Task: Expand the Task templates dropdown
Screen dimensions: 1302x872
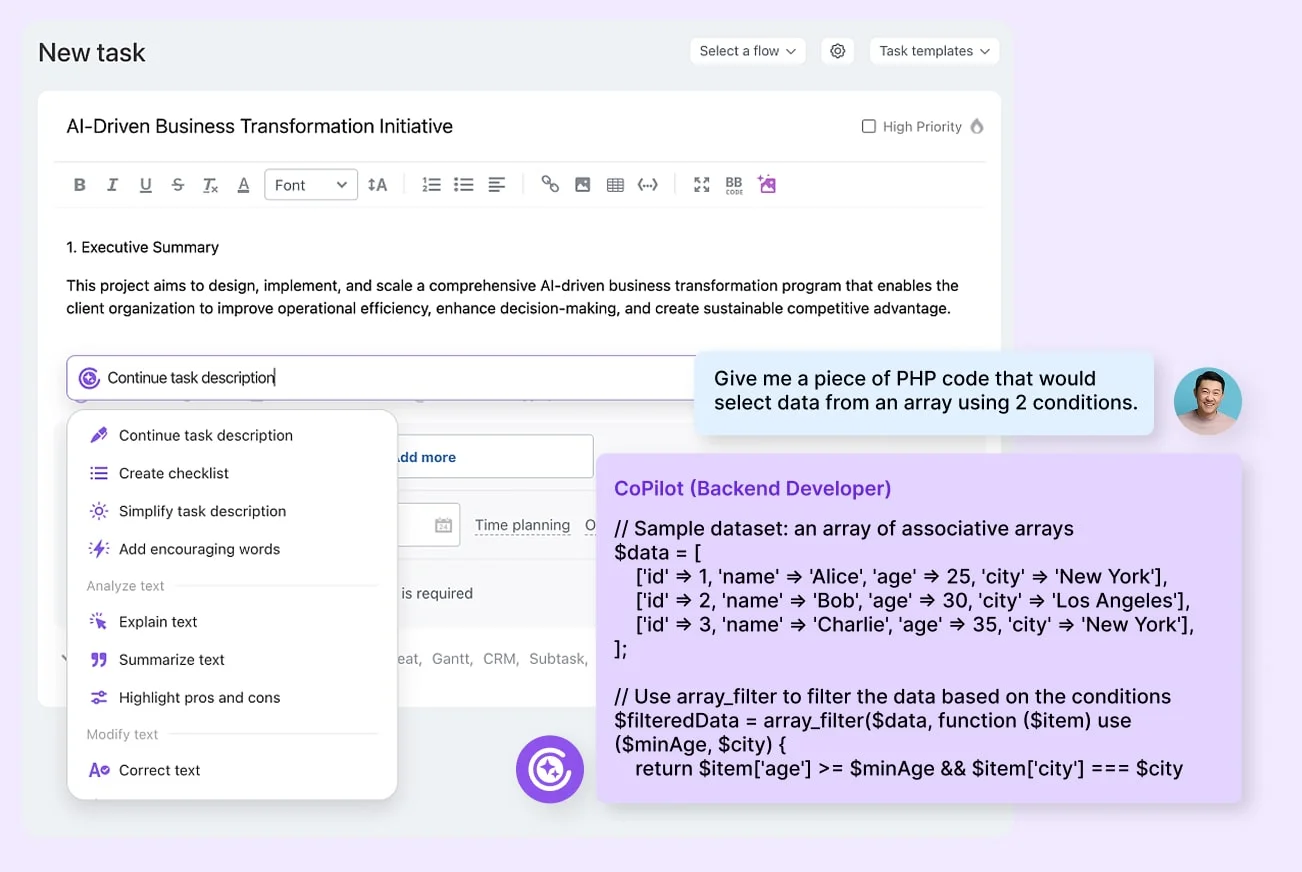Action: tap(934, 51)
